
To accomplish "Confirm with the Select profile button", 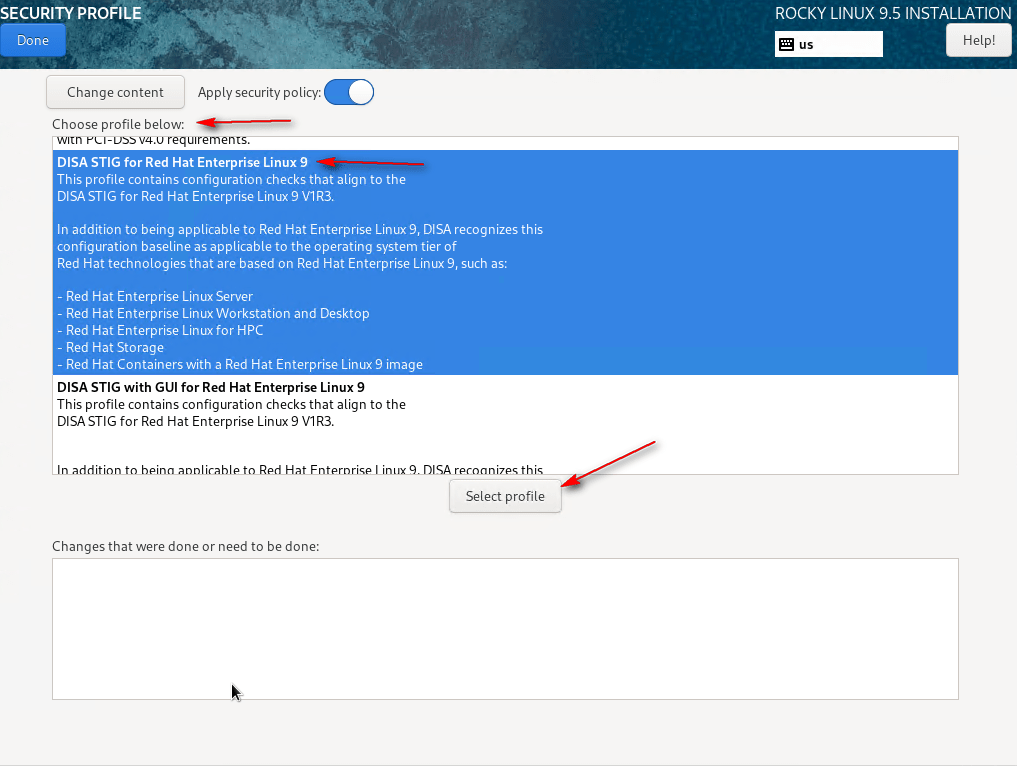I will click(x=505, y=496).
